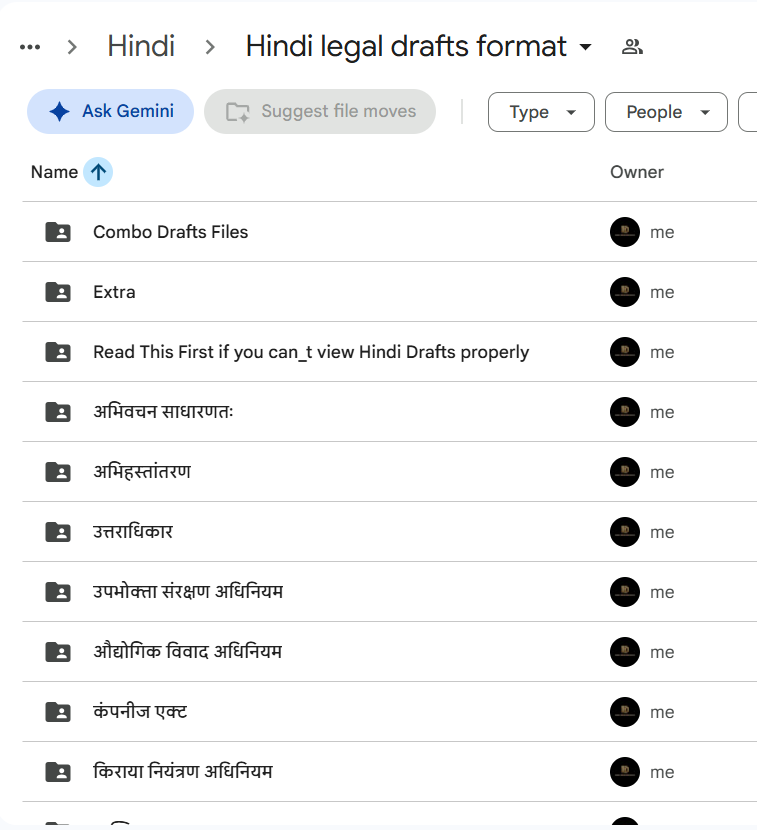Select the उपभोक्ता संरक्षण अधिनियम folder
The height and width of the screenshot is (830, 757).
(x=188, y=591)
